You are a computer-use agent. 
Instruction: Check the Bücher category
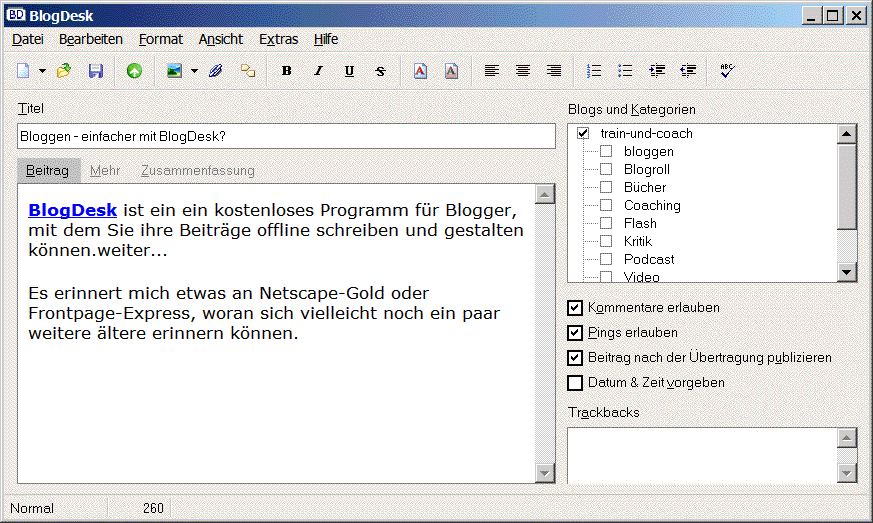(606, 187)
